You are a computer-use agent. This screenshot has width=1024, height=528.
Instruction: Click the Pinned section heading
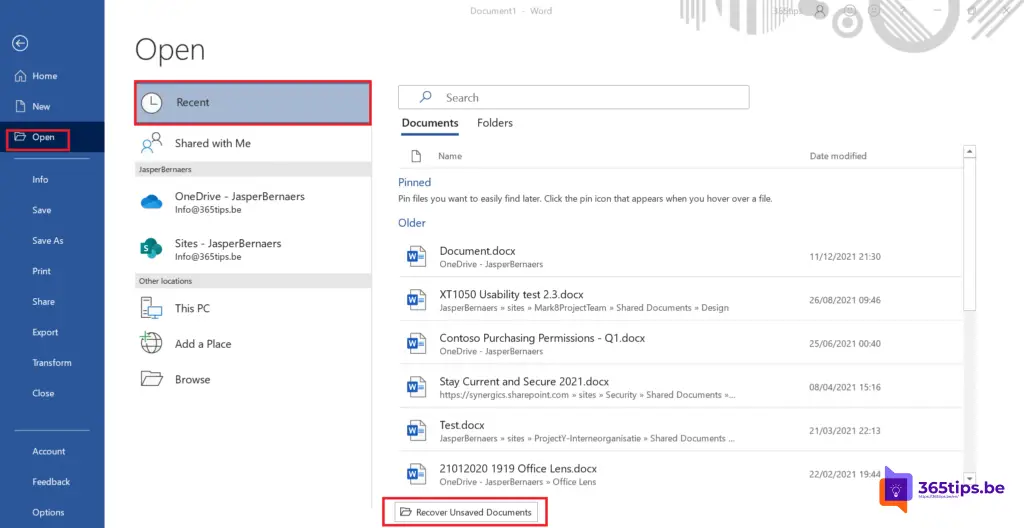coord(415,182)
